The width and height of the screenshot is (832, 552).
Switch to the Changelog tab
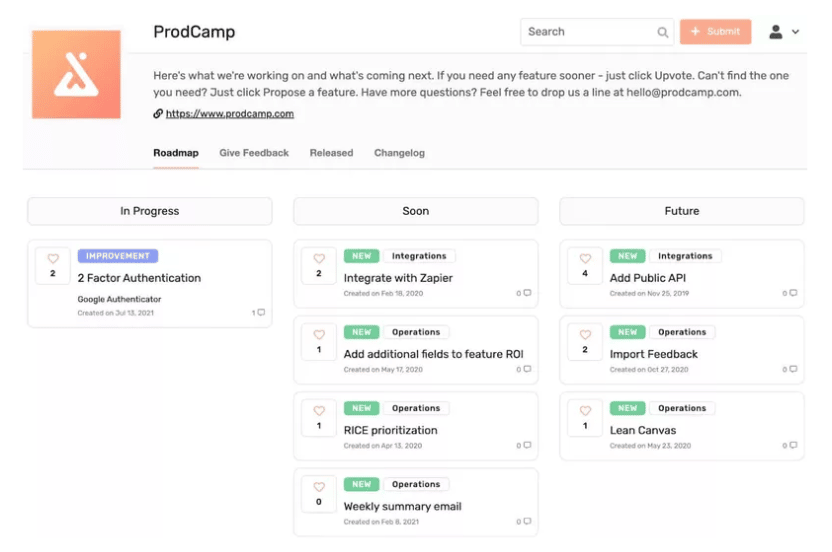pos(400,153)
